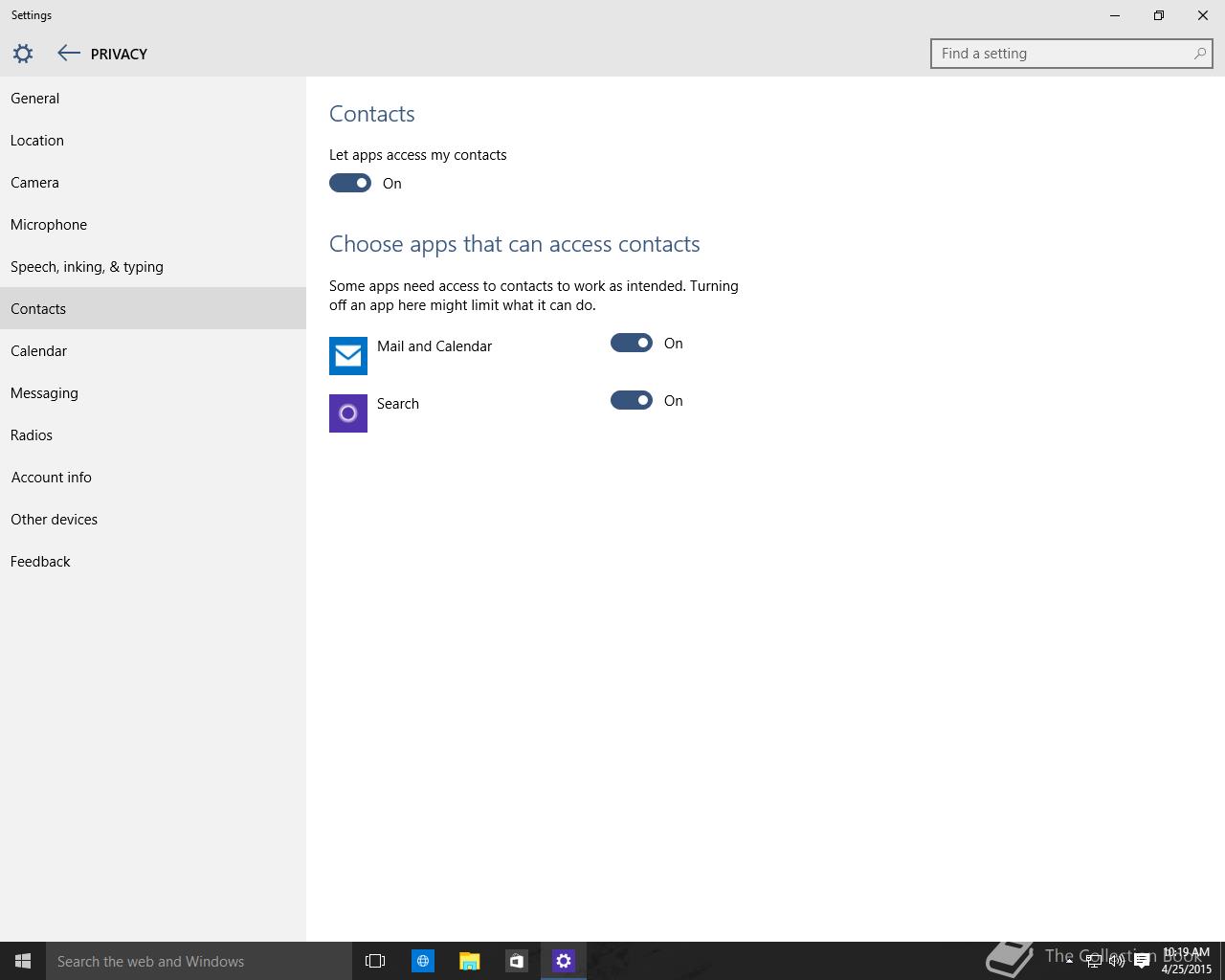Viewport: 1225px width, 980px height.
Task: Open the Account info section
Action: [x=52, y=478]
